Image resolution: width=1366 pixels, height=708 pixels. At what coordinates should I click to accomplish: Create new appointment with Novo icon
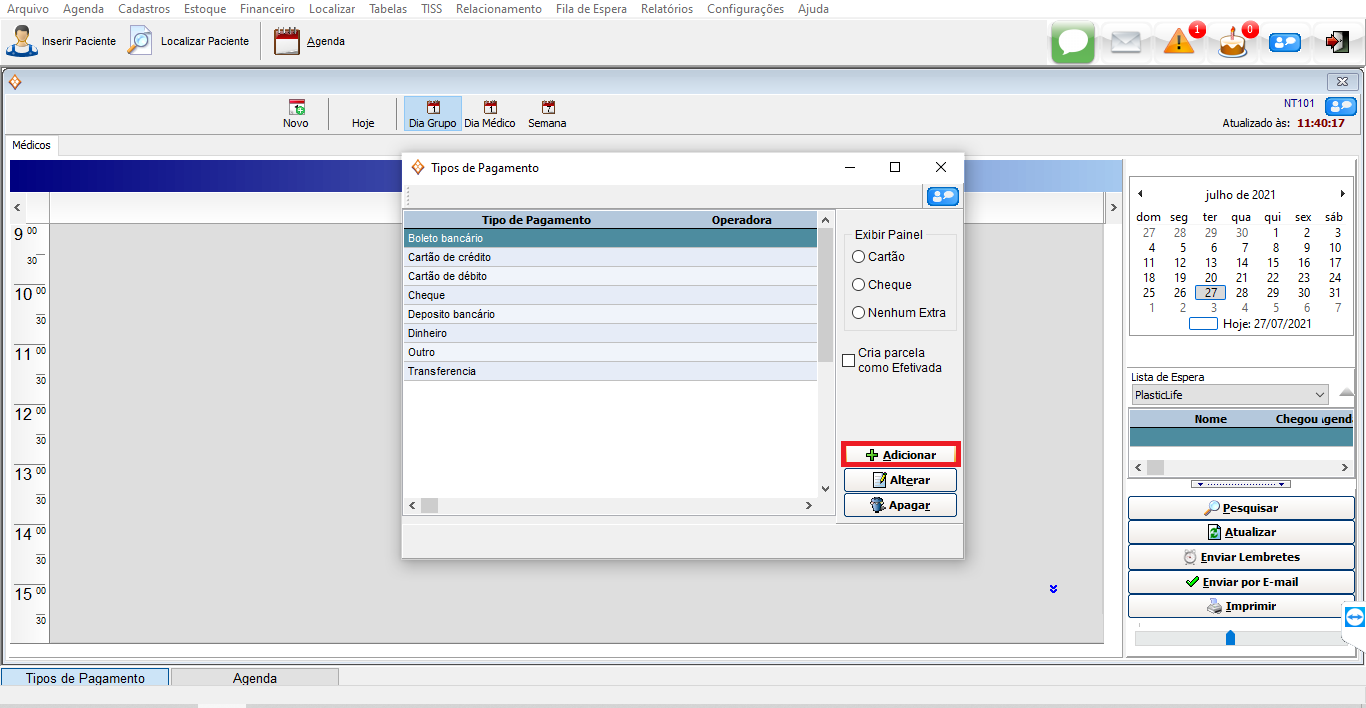click(296, 114)
